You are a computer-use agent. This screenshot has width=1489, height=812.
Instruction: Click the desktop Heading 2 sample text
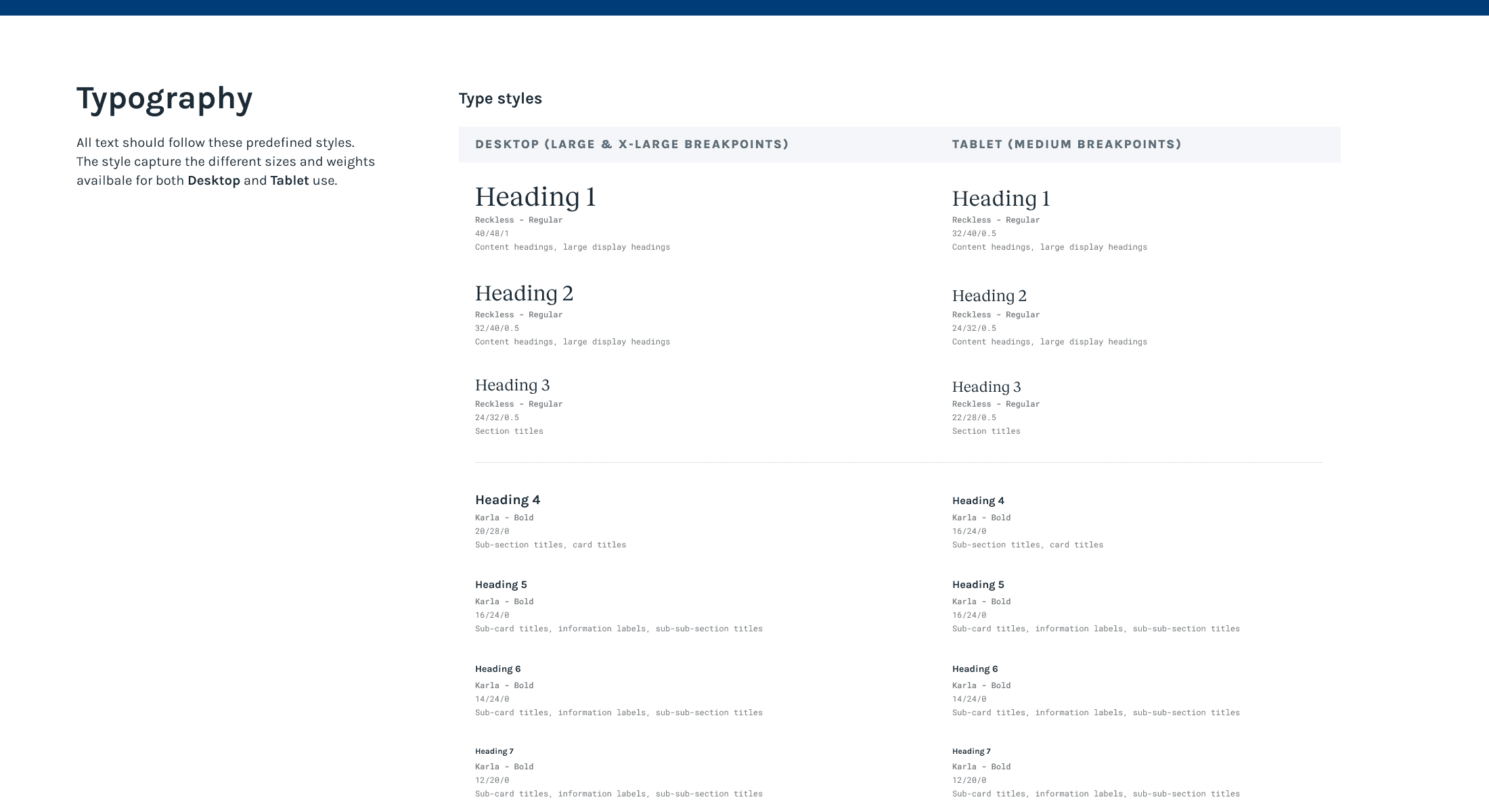pyautogui.click(x=524, y=294)
